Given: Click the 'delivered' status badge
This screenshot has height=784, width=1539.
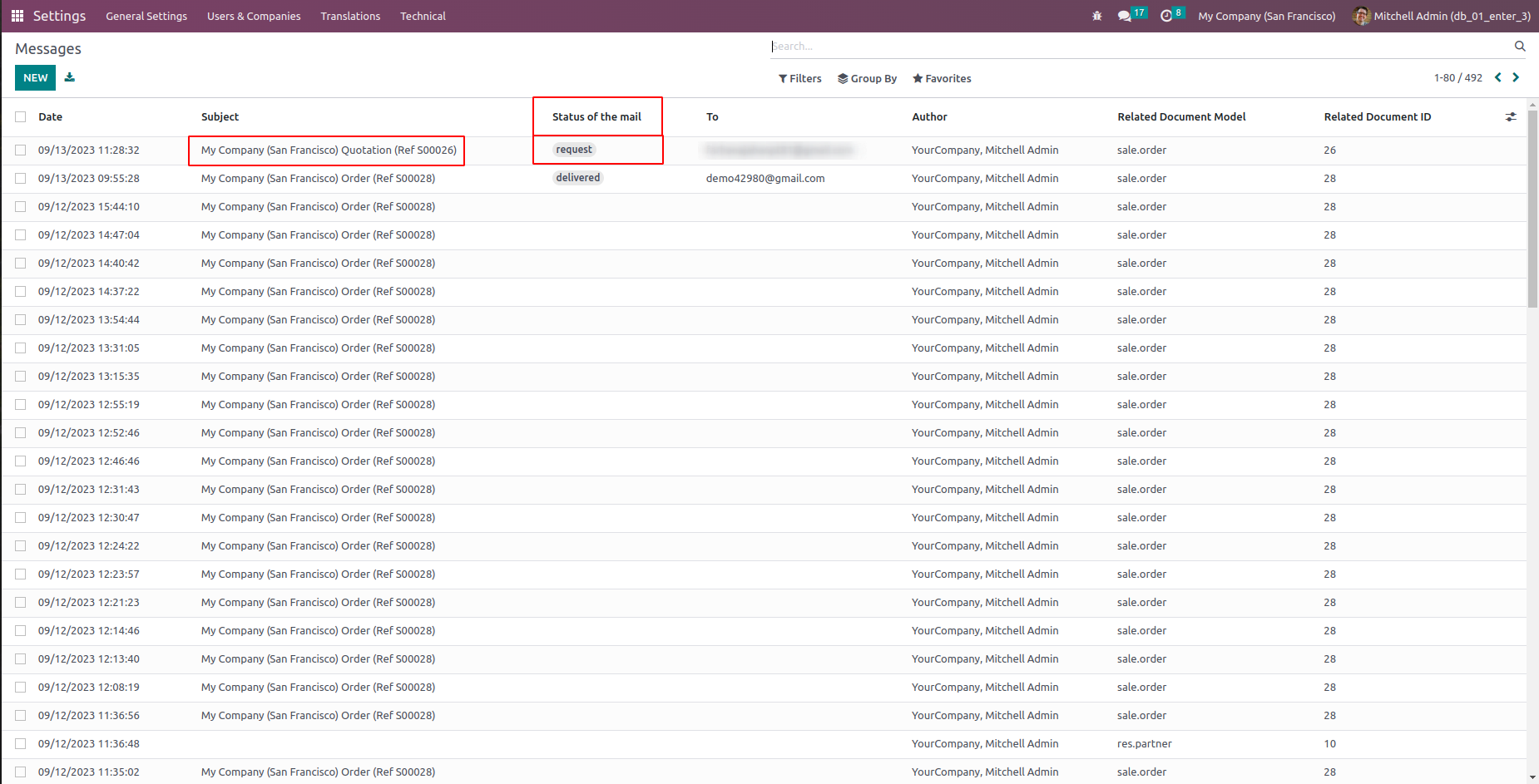Looking at the screenshot, I should tap(578, 178).
